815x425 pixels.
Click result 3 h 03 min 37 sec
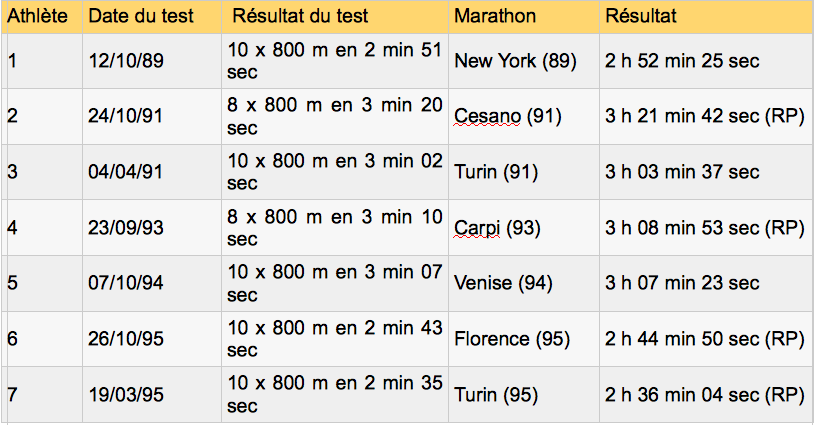682,172
